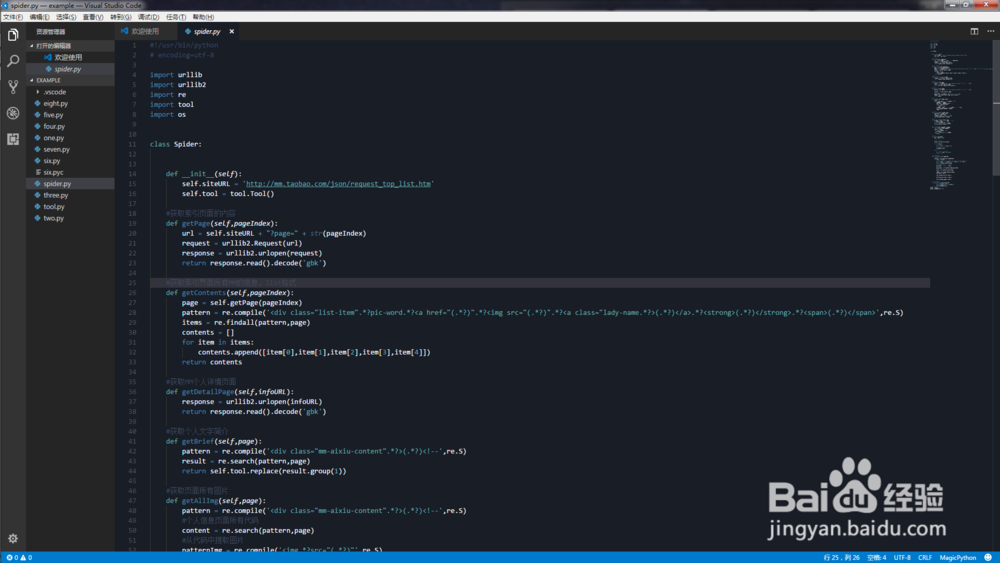Open the Search view in activity bar

(x=13, y=61)
